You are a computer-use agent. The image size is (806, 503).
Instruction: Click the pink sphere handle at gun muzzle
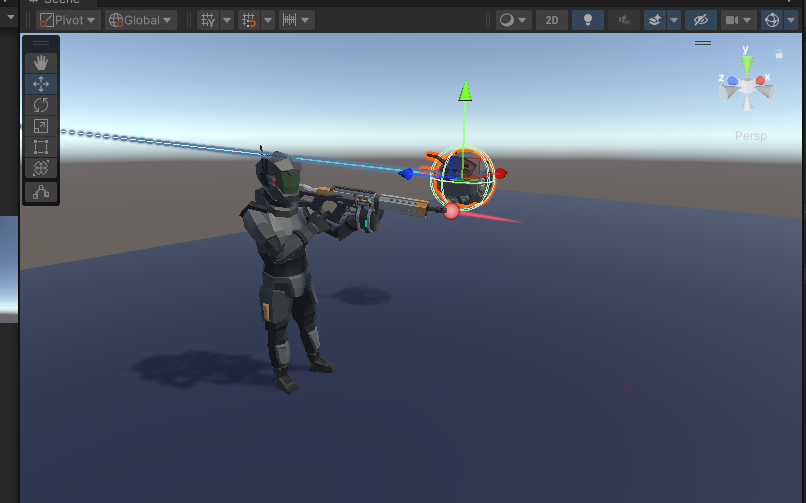pos(451,211)
